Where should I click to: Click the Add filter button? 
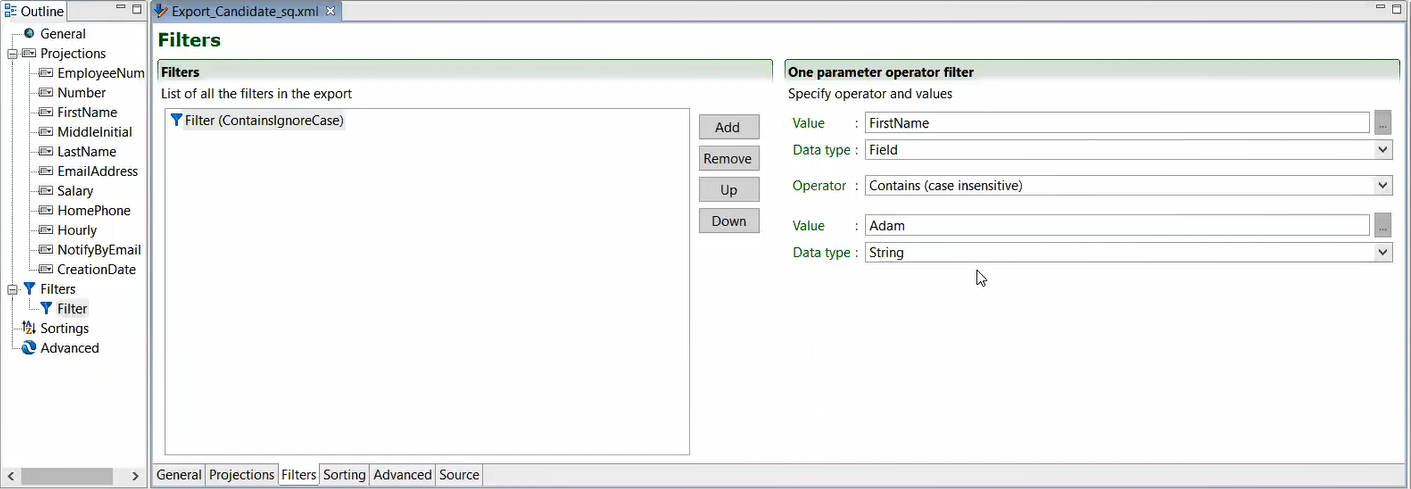[728, 127]
